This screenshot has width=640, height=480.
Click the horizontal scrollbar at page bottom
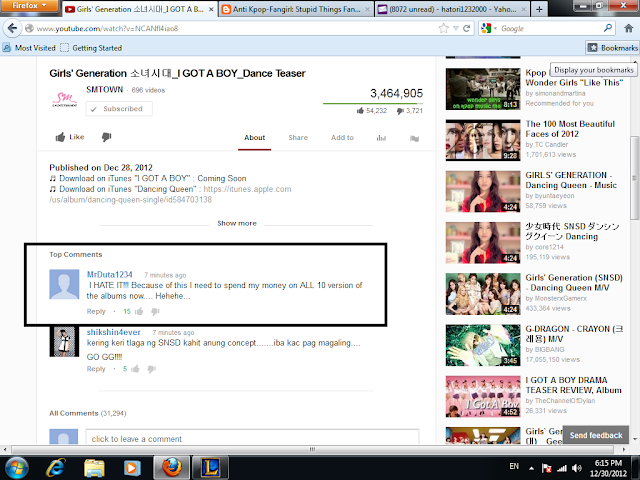(312, 449)
